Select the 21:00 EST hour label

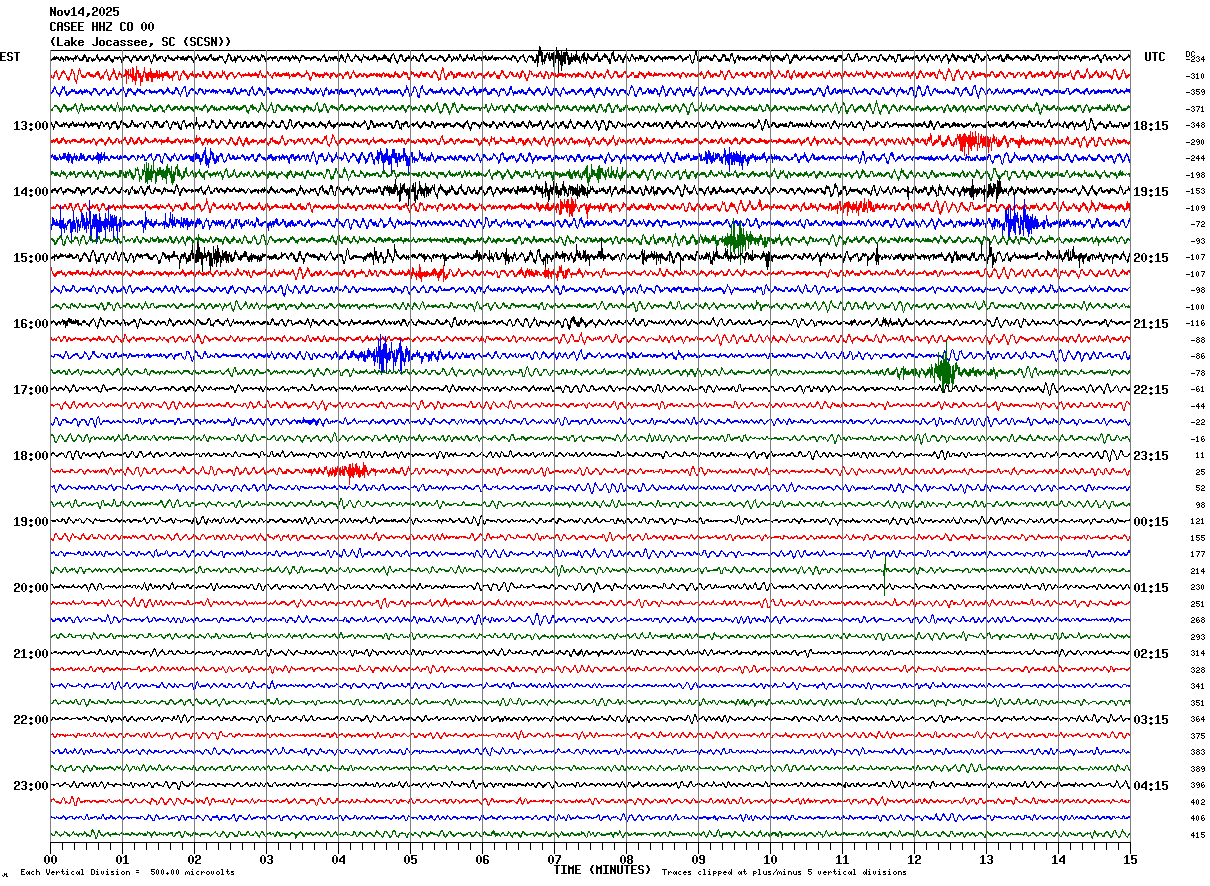pyautogui.click(x=31, y=654)
